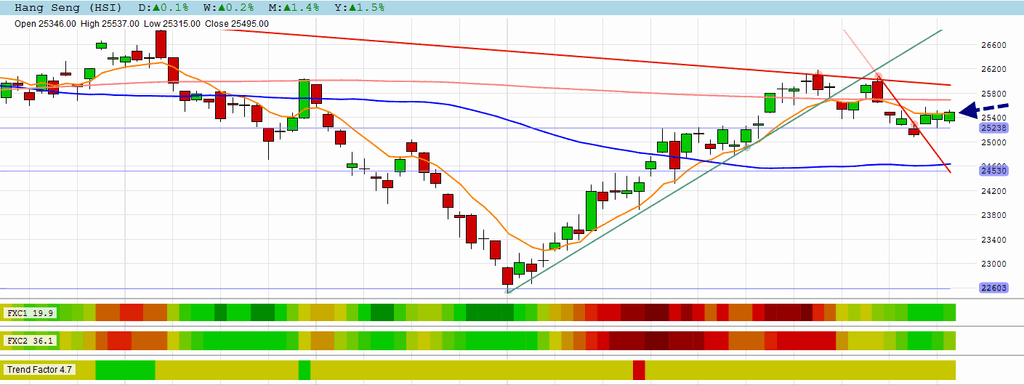Click the 22603 support level label

993,288
